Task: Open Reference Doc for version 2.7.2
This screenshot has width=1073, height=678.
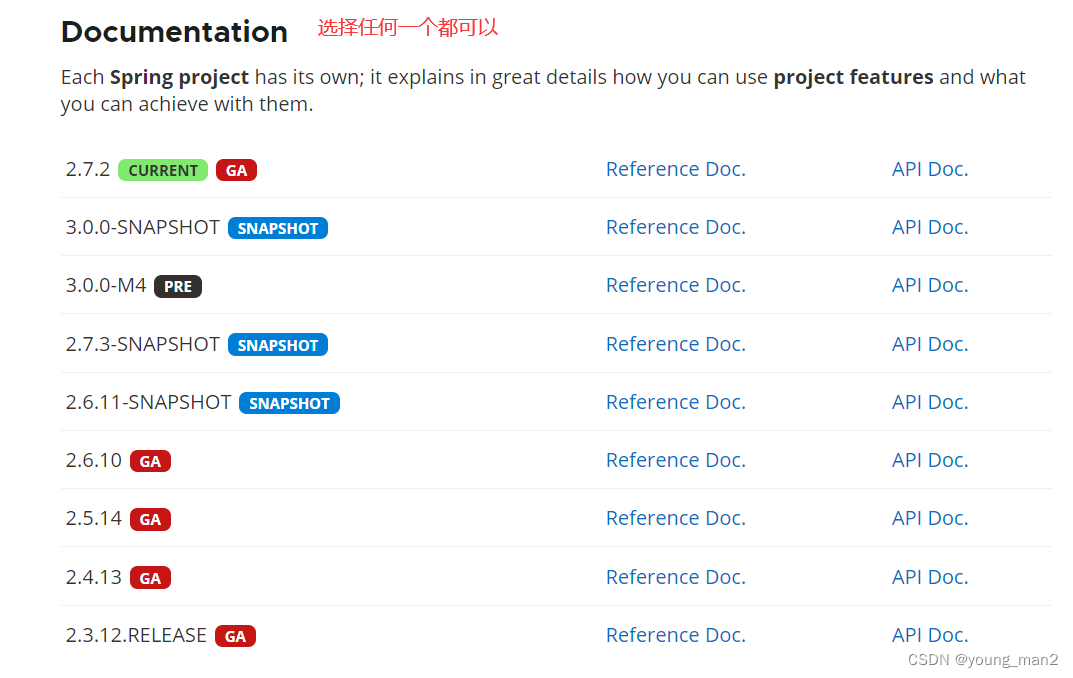Action: coord(675,169)
